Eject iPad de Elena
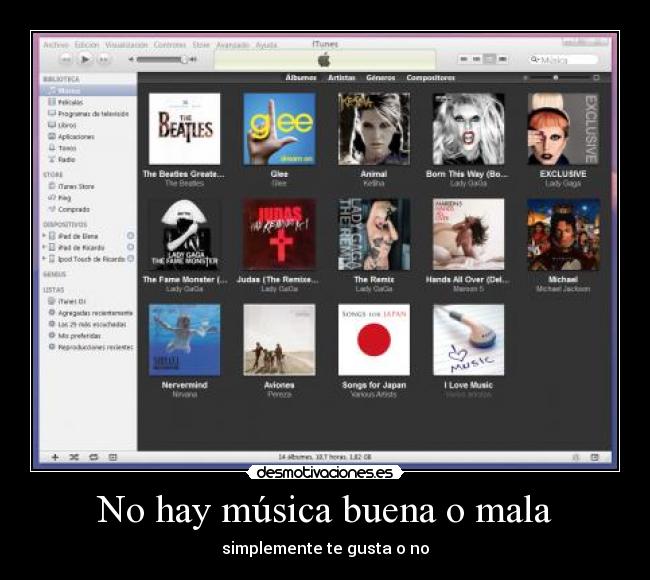 [x=130, y=235]
